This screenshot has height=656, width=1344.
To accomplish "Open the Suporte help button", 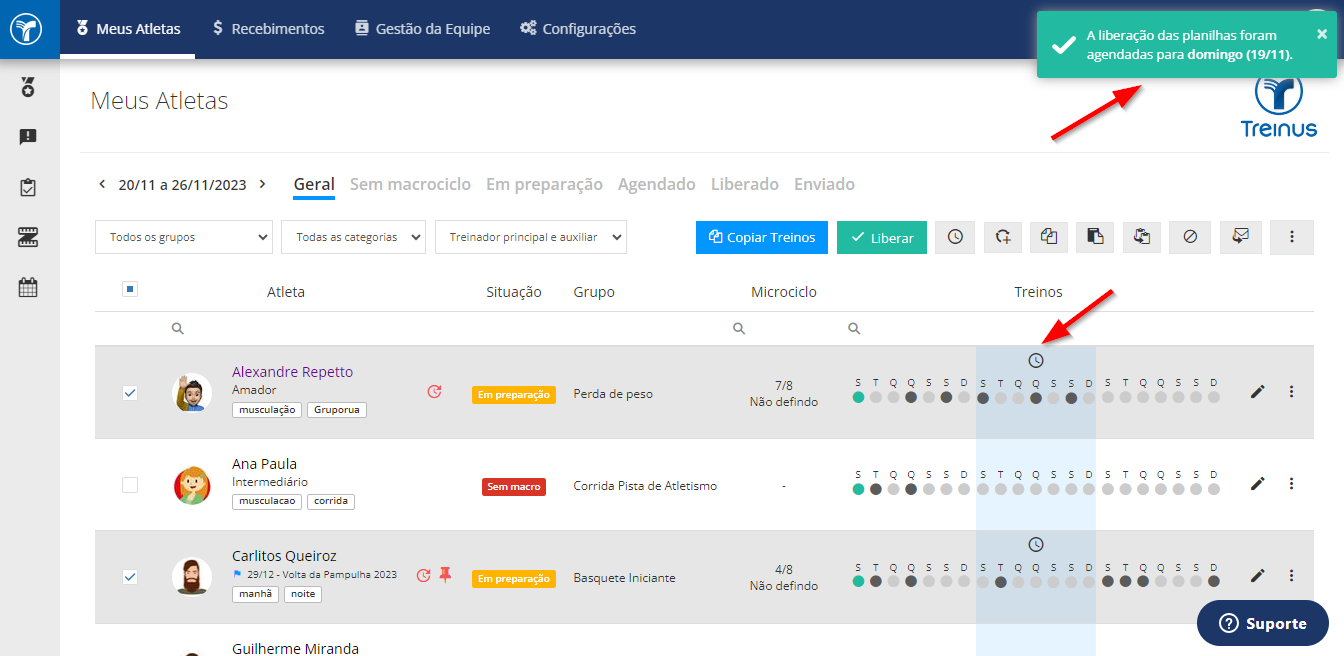I will pos(1263,623).
